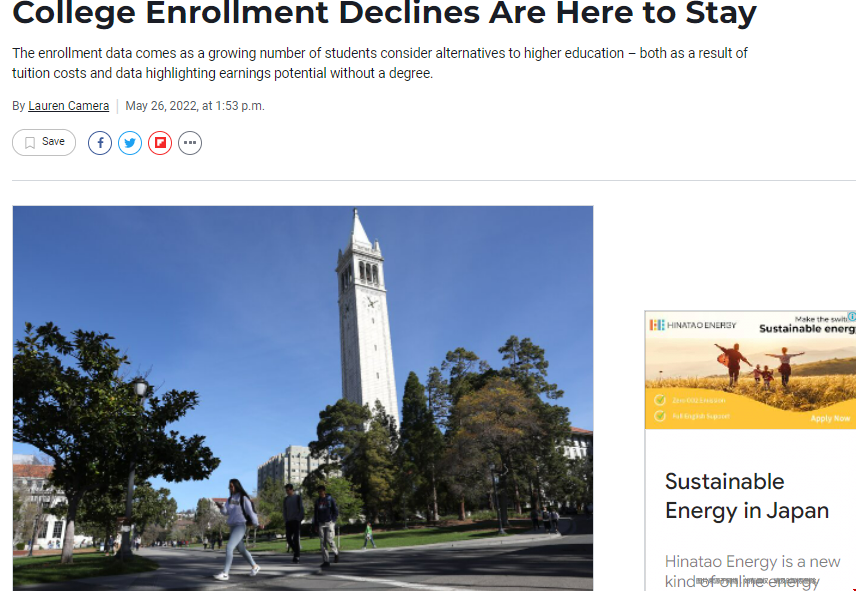The width and height of the screenshot is (856, 591).
Task: Click the Full English Support checkmark
Action: pyautogui.click(x=659, y=416)
